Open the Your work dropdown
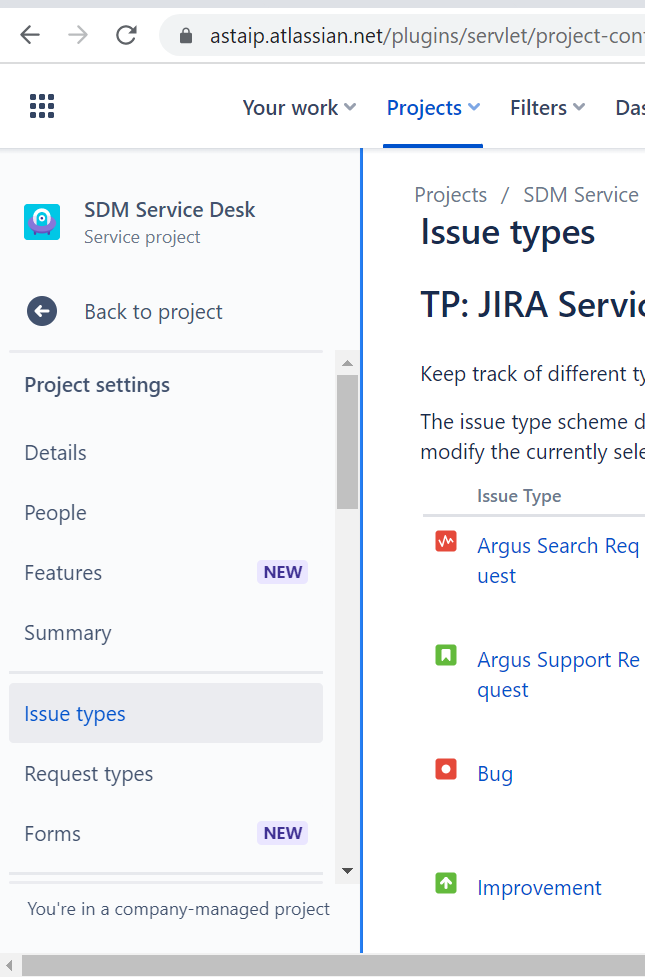This screenshot has width=645, height=977. [x=299, y=108]
